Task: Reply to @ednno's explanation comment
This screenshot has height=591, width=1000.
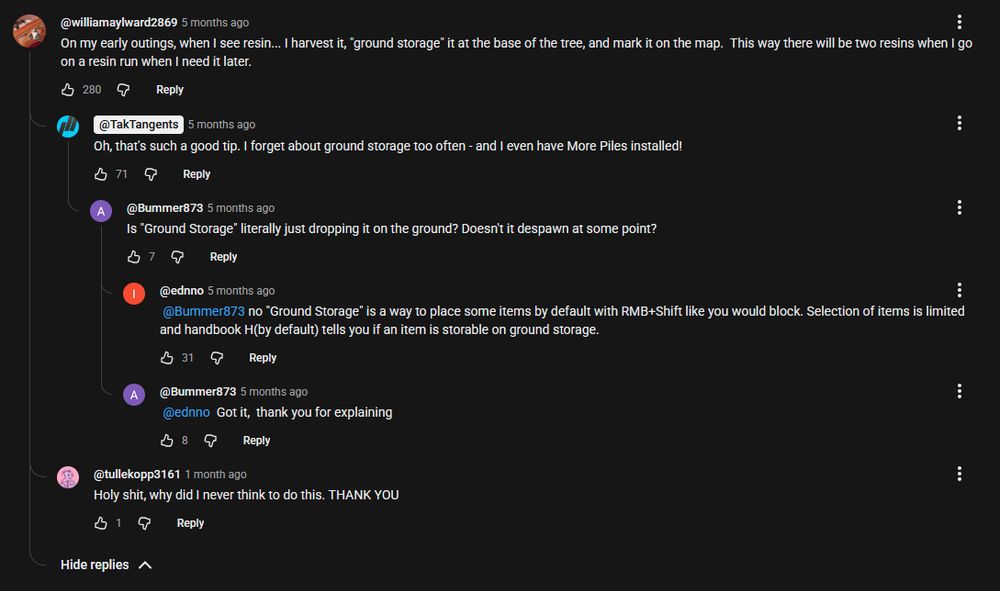Action: [262, 357]
